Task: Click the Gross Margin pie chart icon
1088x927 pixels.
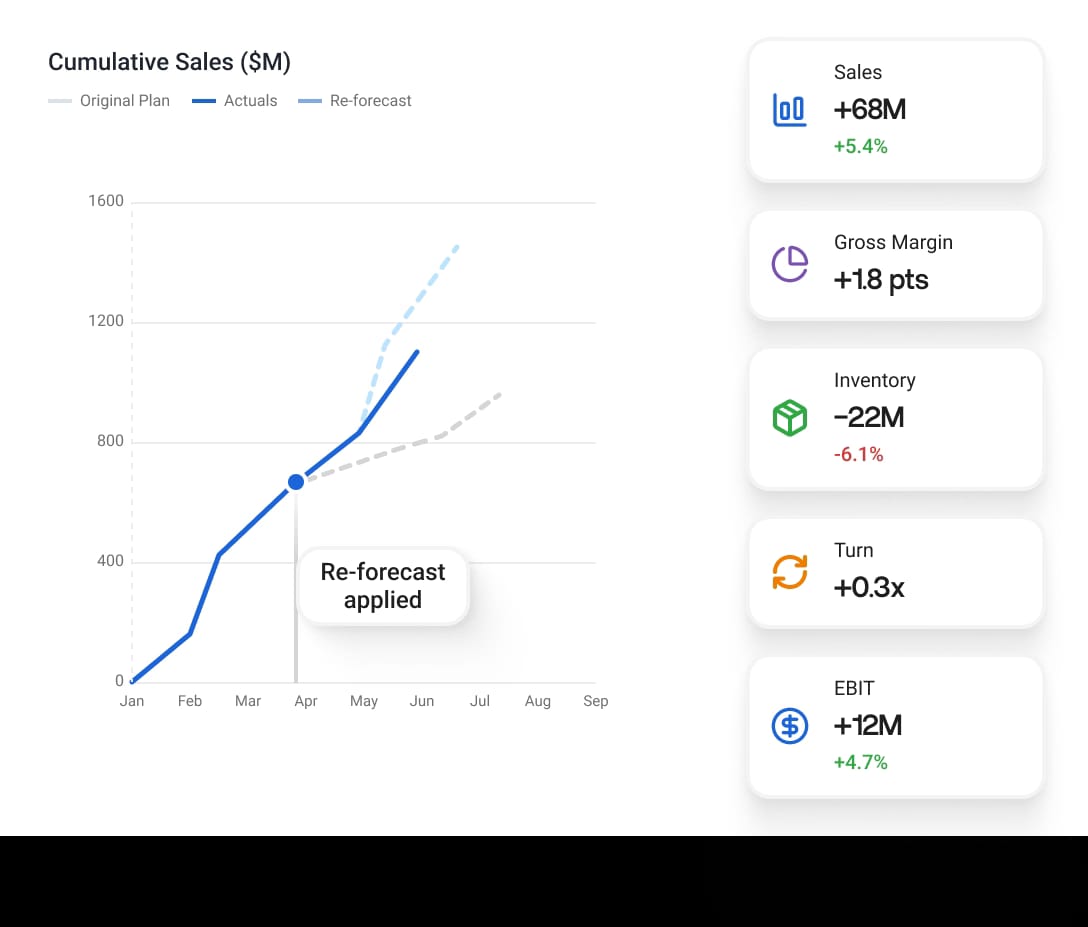Action: point(790,264)
